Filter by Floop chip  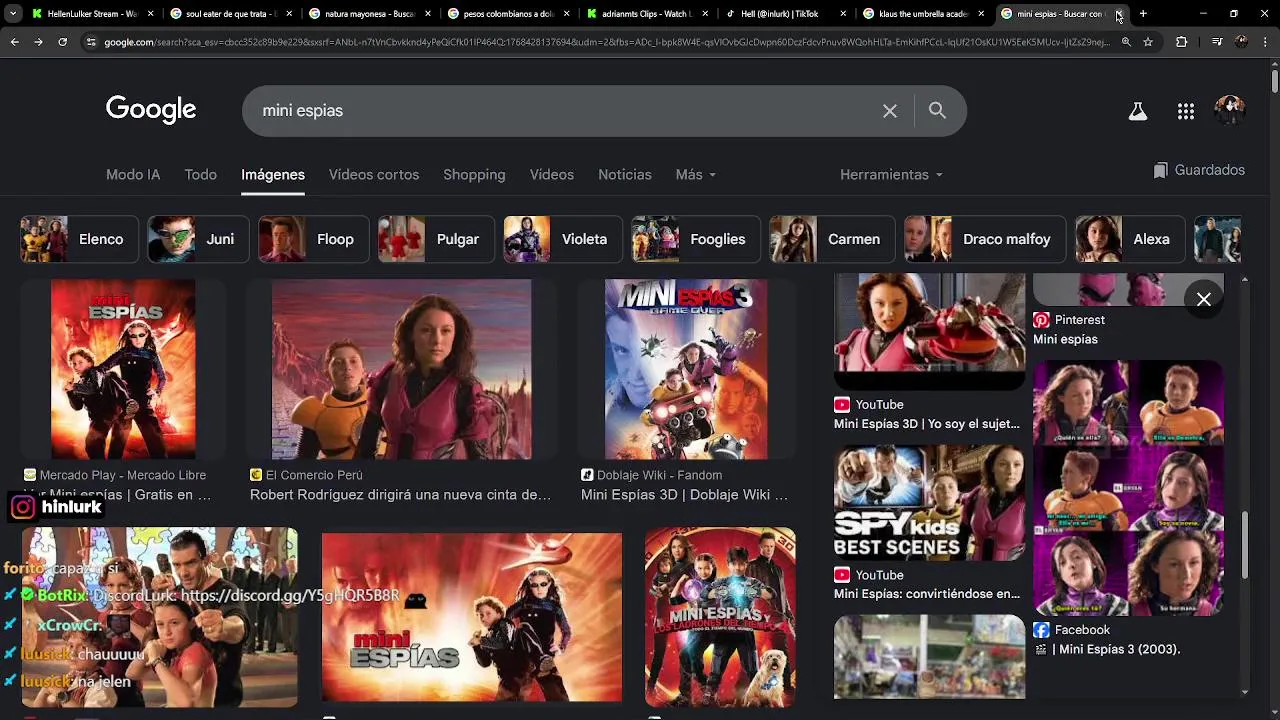(313, 239)
